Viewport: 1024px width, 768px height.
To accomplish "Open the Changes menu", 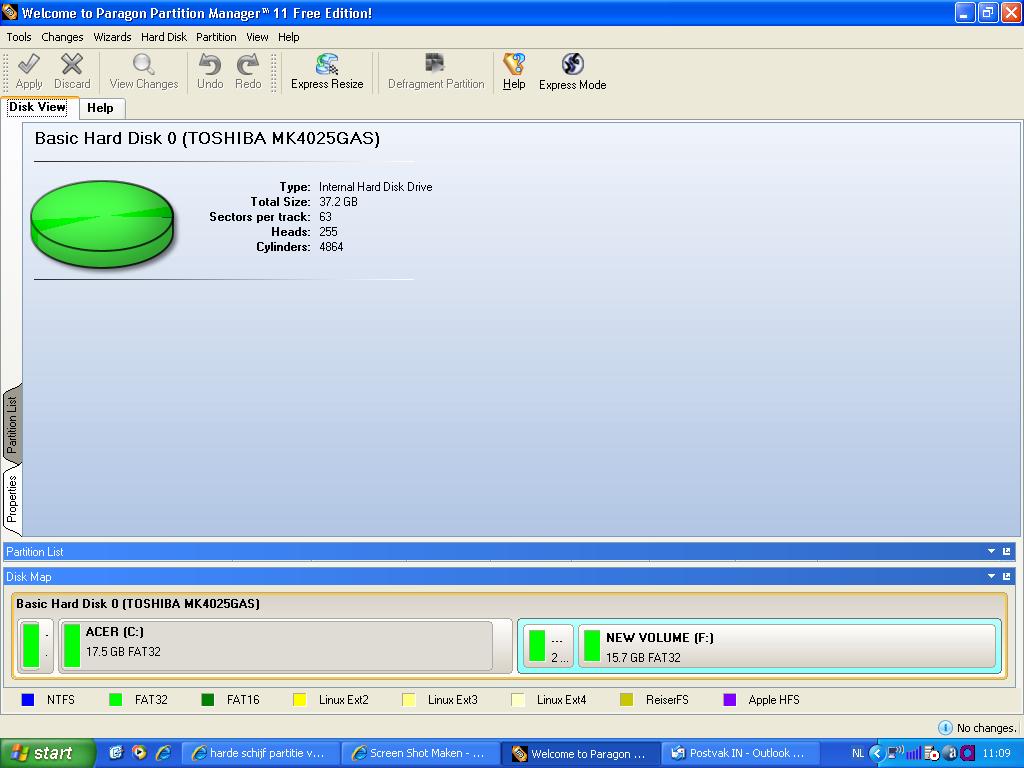I will click(x=62, y=37).
